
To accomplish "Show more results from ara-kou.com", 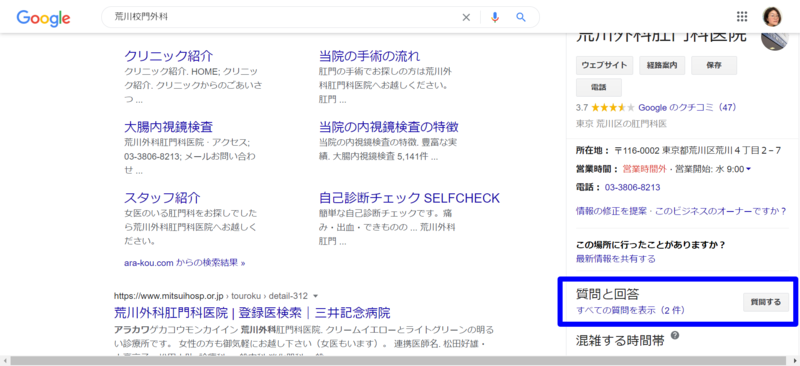I will (185, 263).
